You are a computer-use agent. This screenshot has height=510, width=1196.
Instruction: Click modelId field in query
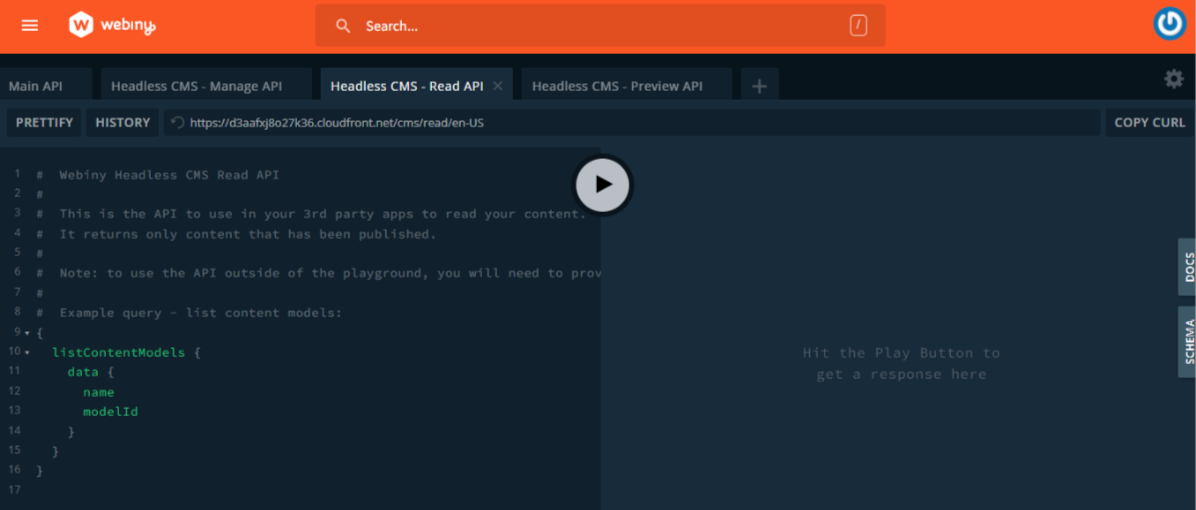coord(111,412)
